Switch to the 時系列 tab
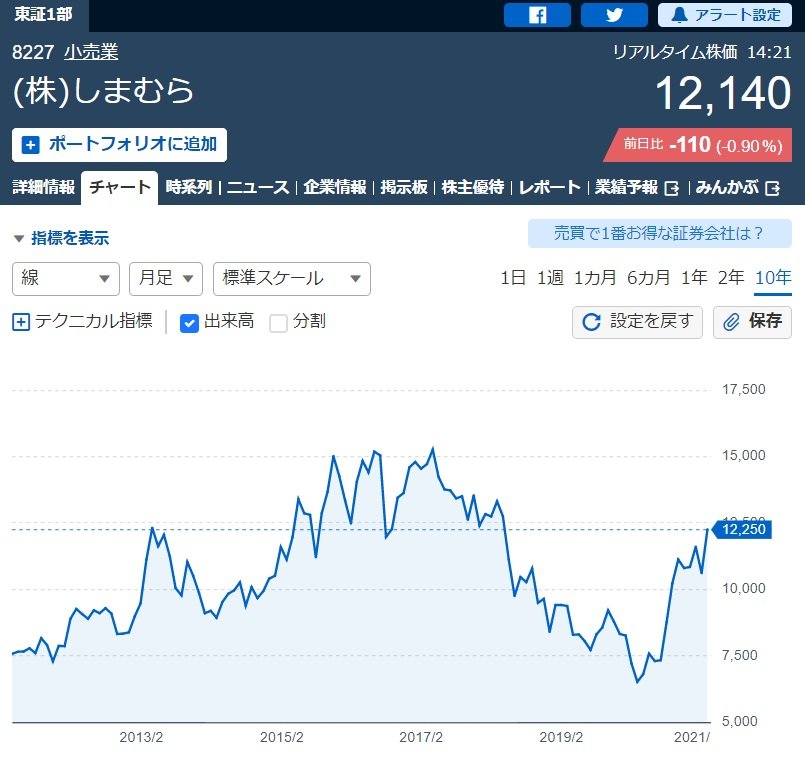 tap(188, 188)
